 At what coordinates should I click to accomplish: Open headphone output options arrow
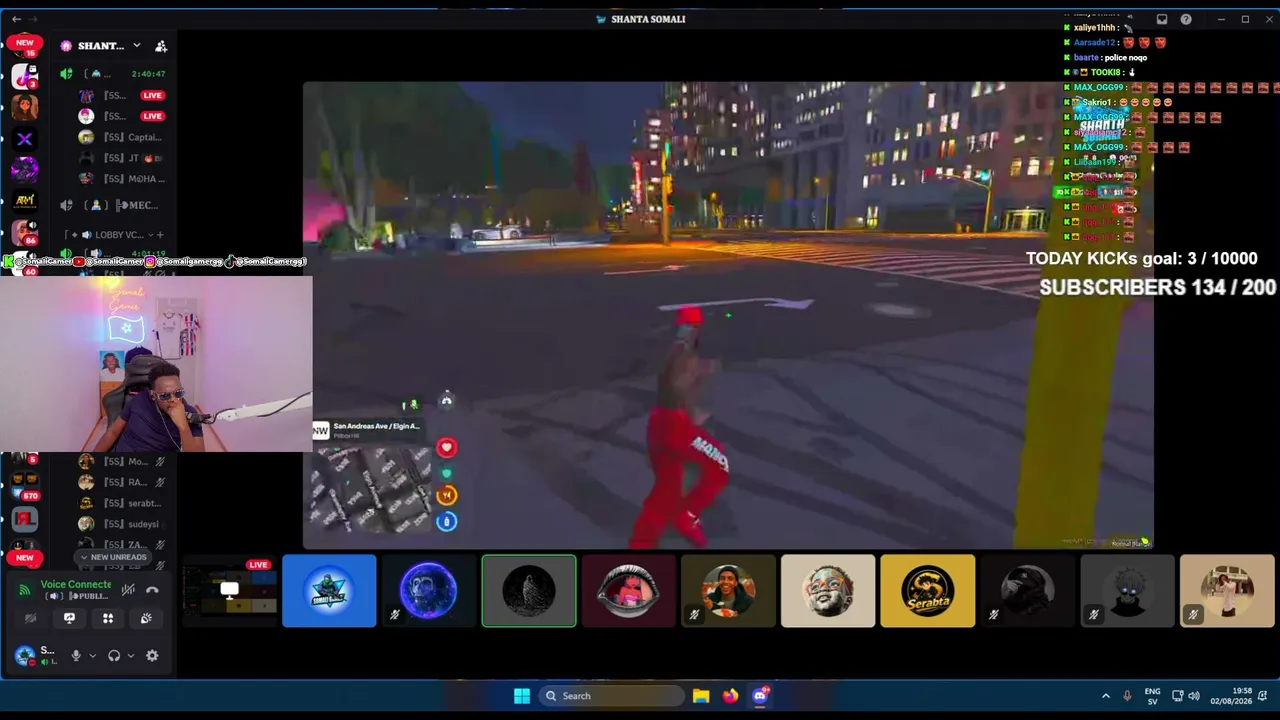coord(131,656)
